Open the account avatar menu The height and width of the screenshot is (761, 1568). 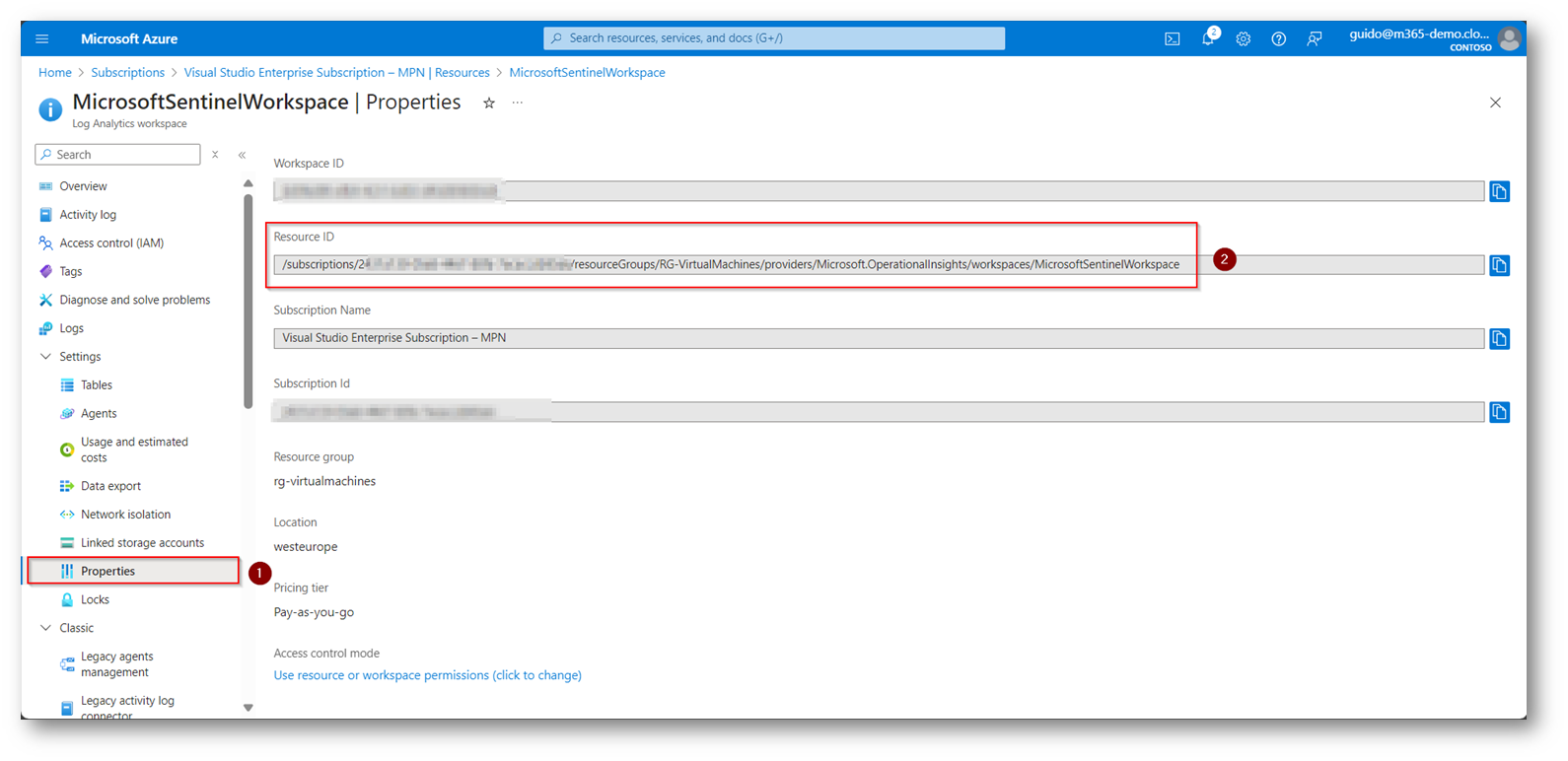(1509, 38)
